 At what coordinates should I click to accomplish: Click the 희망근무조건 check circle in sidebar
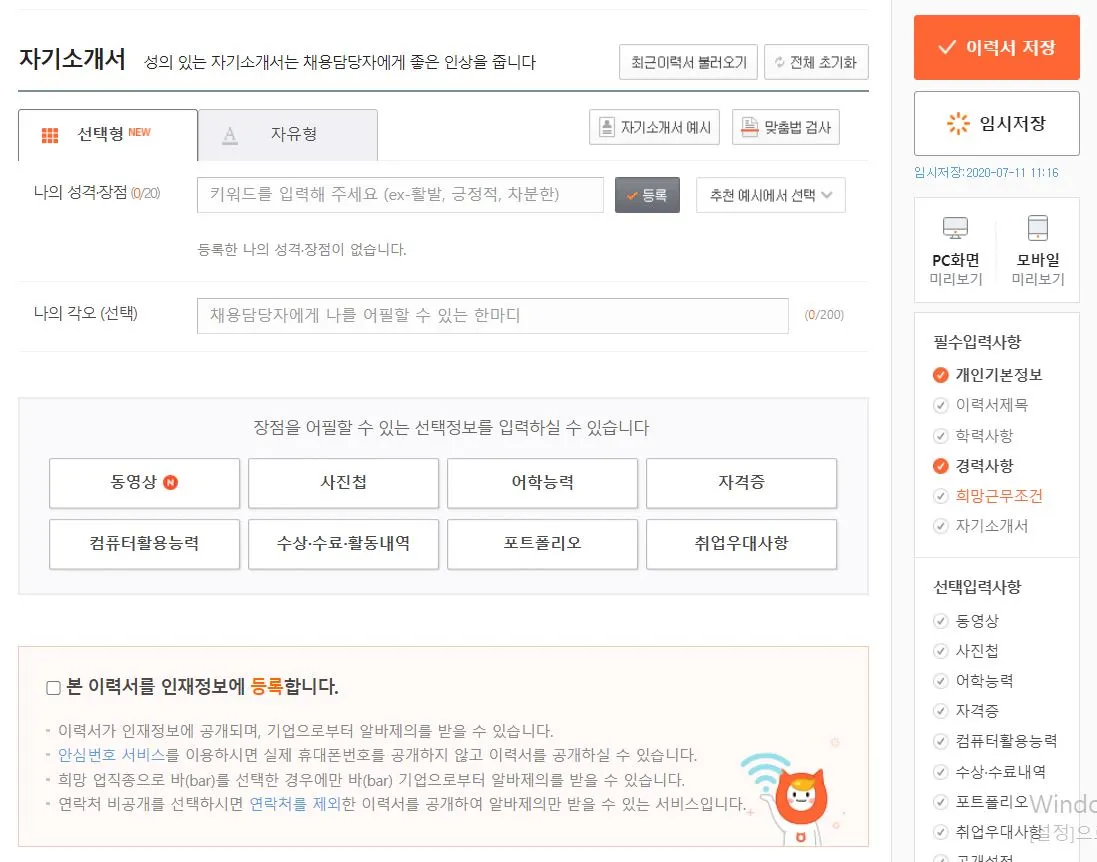[x=941, y=496]
